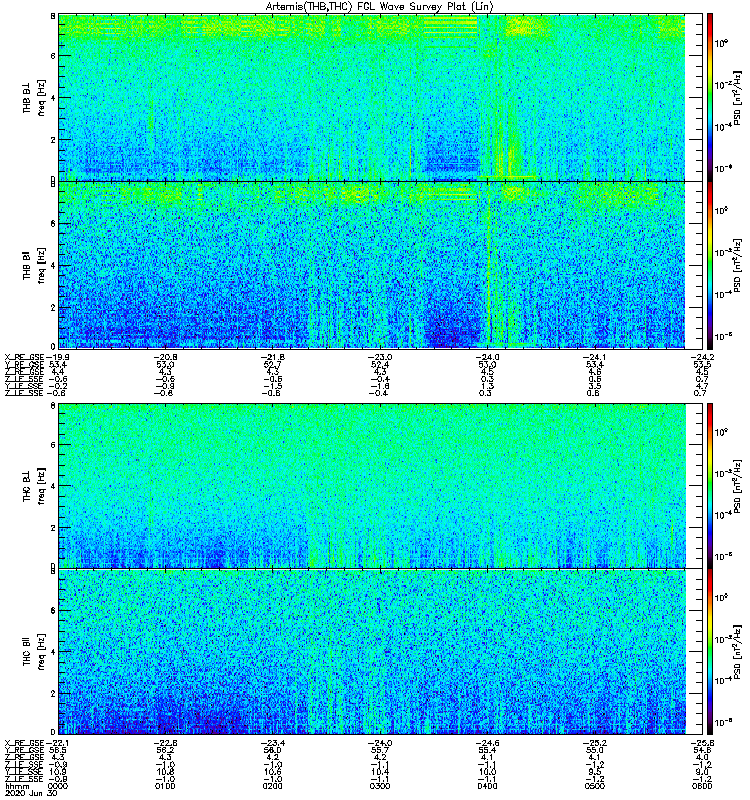Click the 0600 time tick label
Screen dimensions: 750x800
point(702,786)
